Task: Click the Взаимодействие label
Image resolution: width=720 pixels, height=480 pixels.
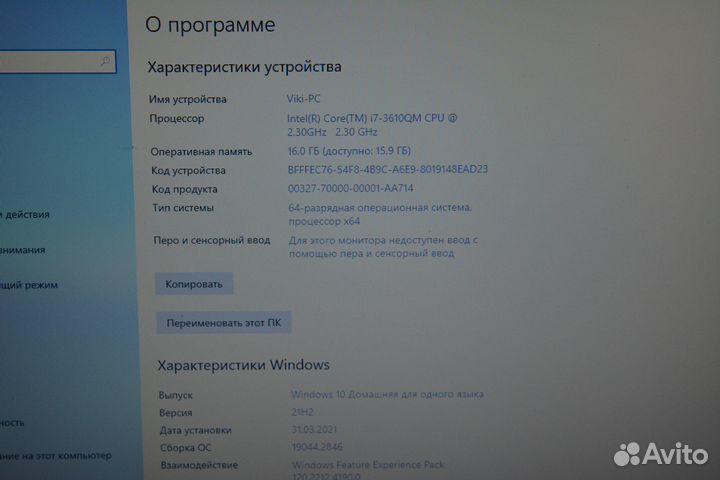Action: coord(199,465)
